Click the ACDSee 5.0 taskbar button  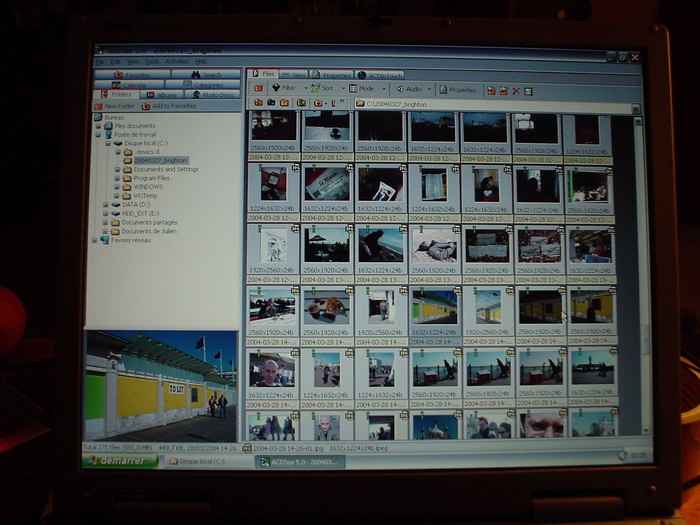click(x=300, y=462)
